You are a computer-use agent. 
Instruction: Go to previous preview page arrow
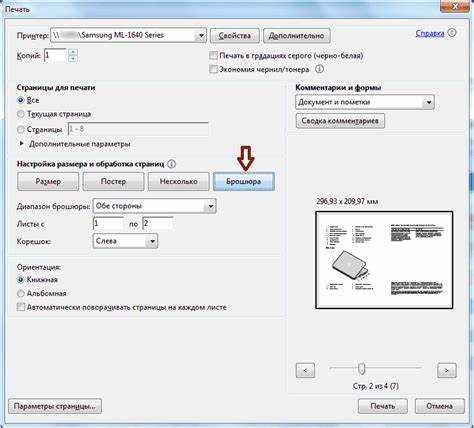[x=305, y=370]
